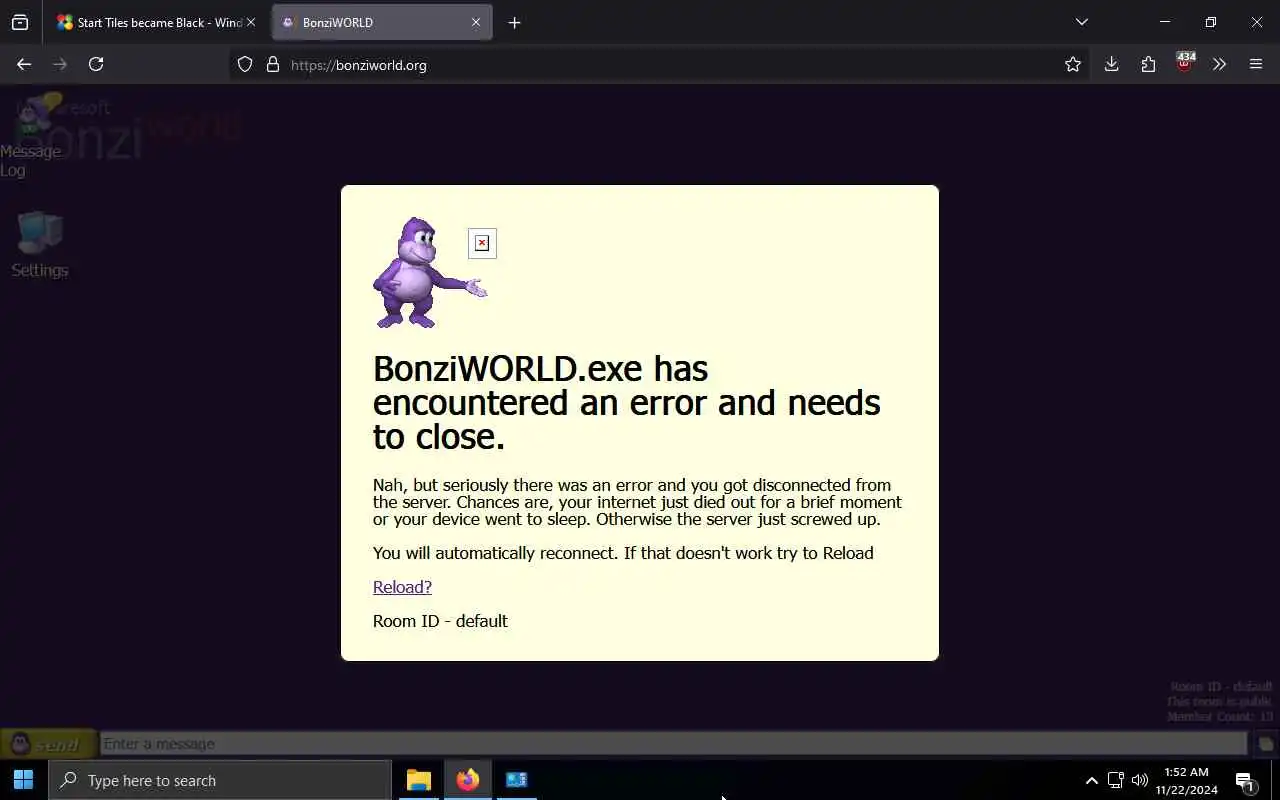The width and height of the screenshot is (1280, 800).
Task: Open the notification action center
Action: click(1245, 781)
